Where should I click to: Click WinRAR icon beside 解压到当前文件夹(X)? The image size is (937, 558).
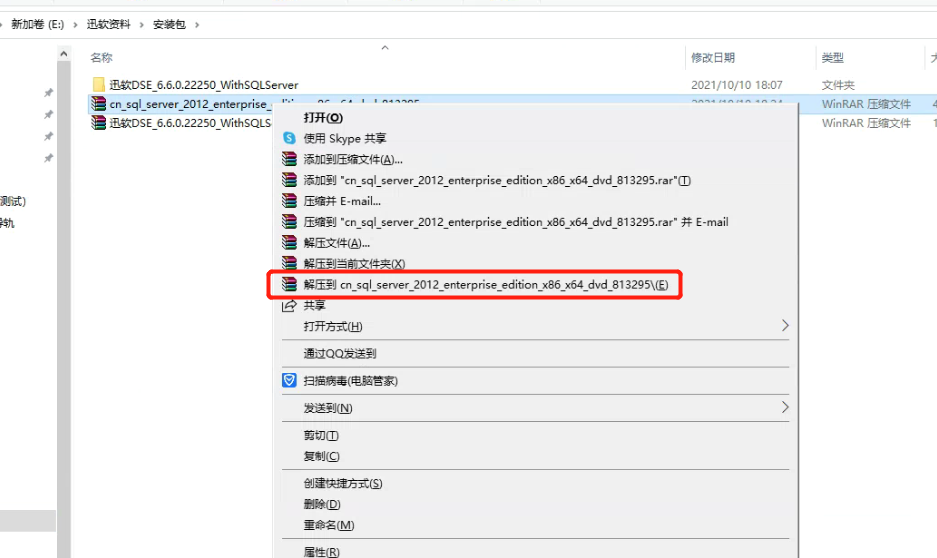(289, 263)
